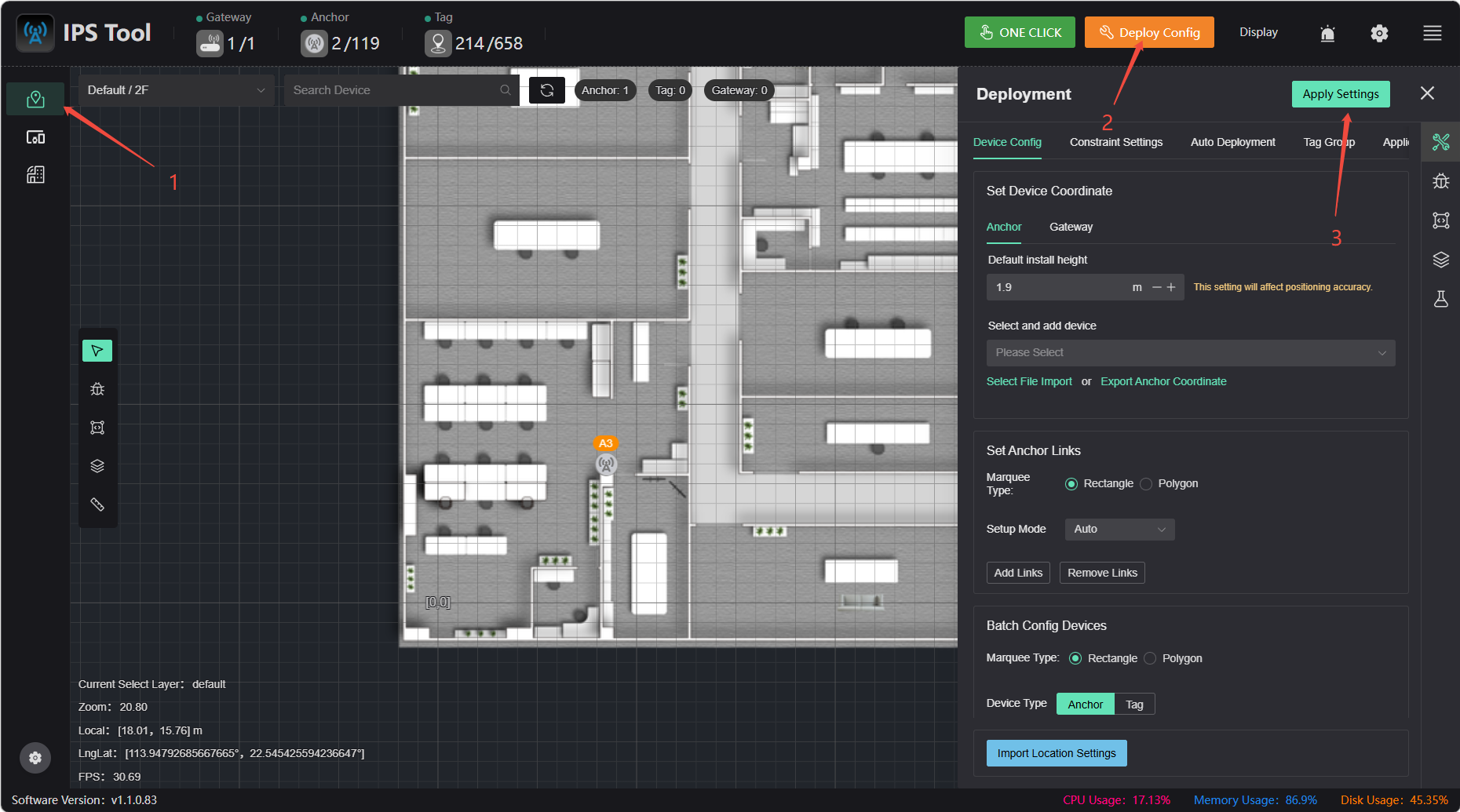Click Export Anchor Coordinate link
This screenshot has height=812, width=1460.
coord(1163,381)
